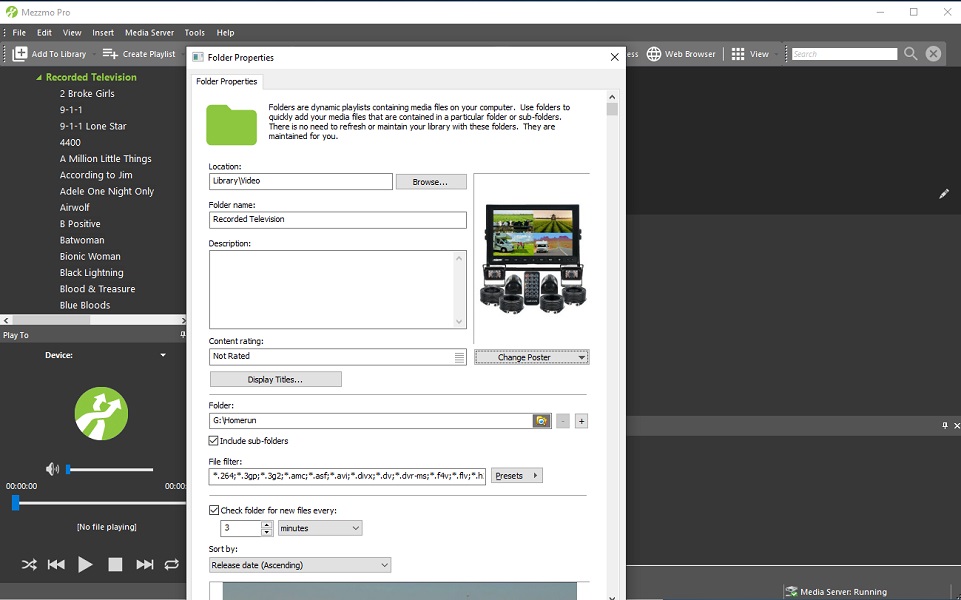
Task: Pin the lower right panel
Action: coord(945,425)
